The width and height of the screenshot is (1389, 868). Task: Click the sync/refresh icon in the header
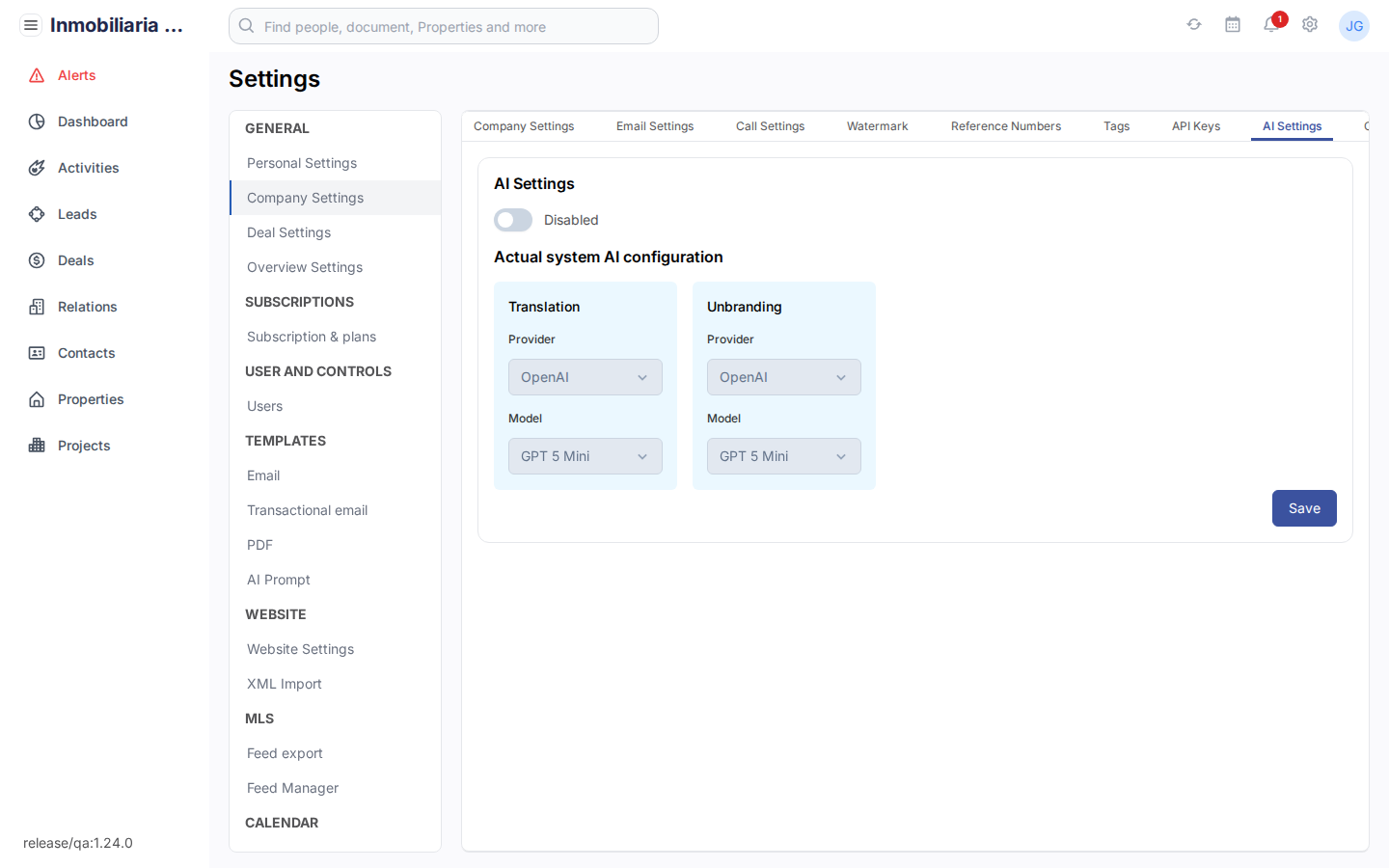[x=1194, y=25]
